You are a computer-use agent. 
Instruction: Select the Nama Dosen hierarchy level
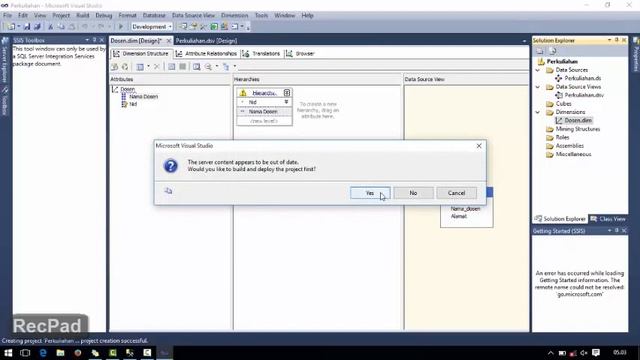tap(263, 111)
